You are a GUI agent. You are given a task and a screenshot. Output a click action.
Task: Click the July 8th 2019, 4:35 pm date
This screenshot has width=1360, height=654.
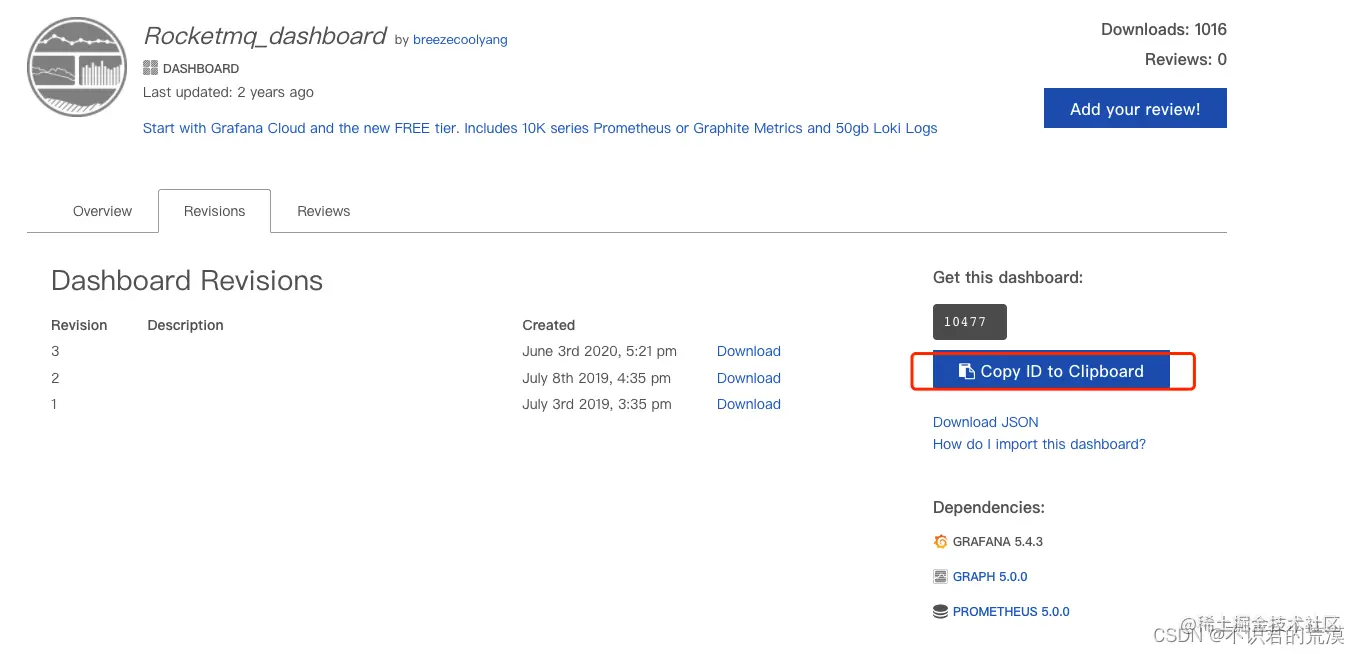click(x=597, y=378)
